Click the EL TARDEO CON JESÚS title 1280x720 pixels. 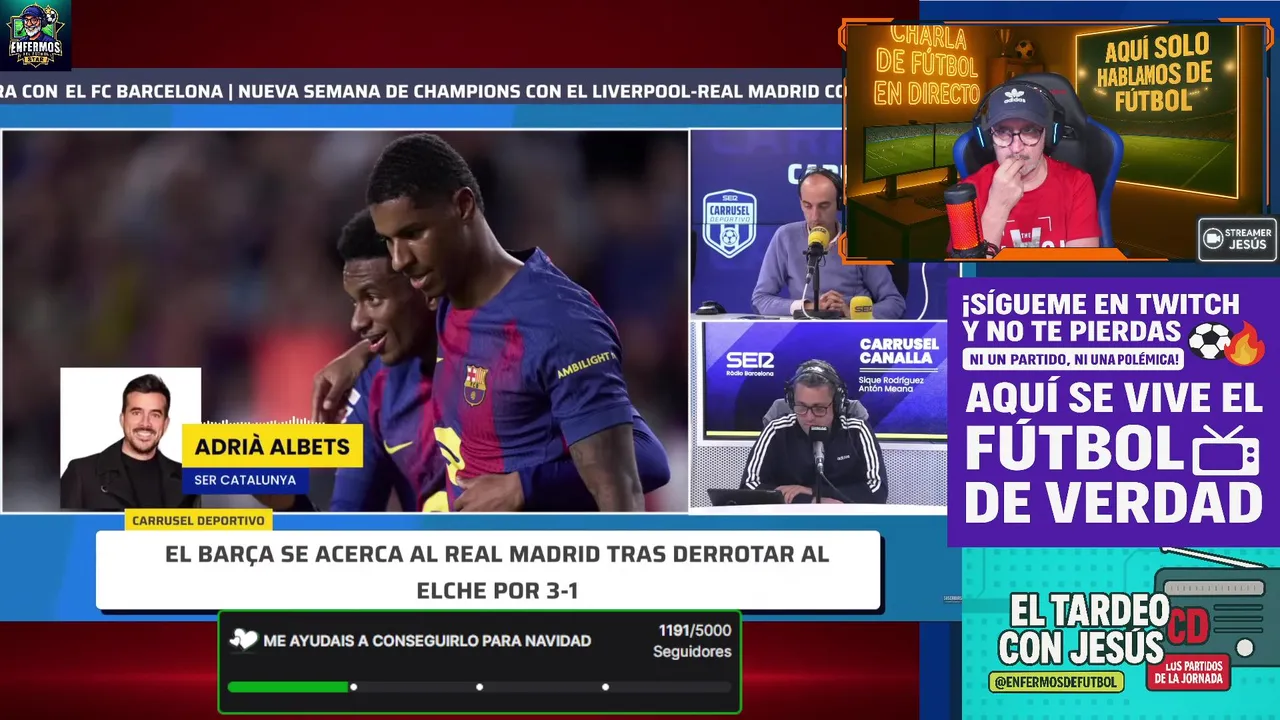(1083, 628)
